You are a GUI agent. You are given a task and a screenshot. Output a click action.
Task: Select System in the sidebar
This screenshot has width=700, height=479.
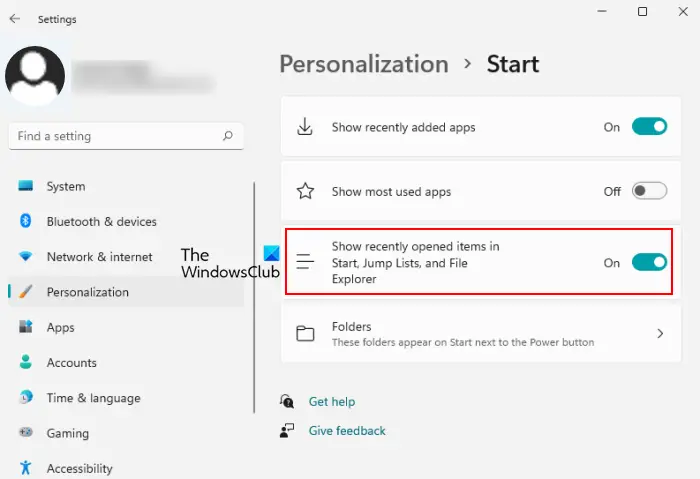coord(66,186)
